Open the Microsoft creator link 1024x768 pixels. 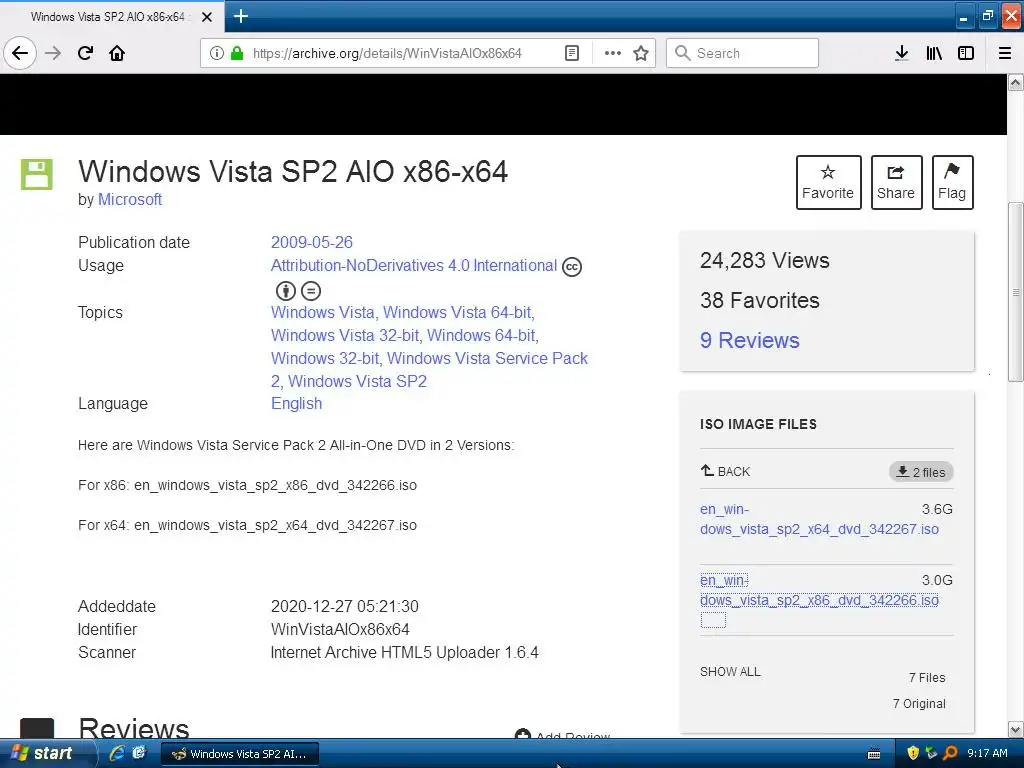(x=129, y=200)
